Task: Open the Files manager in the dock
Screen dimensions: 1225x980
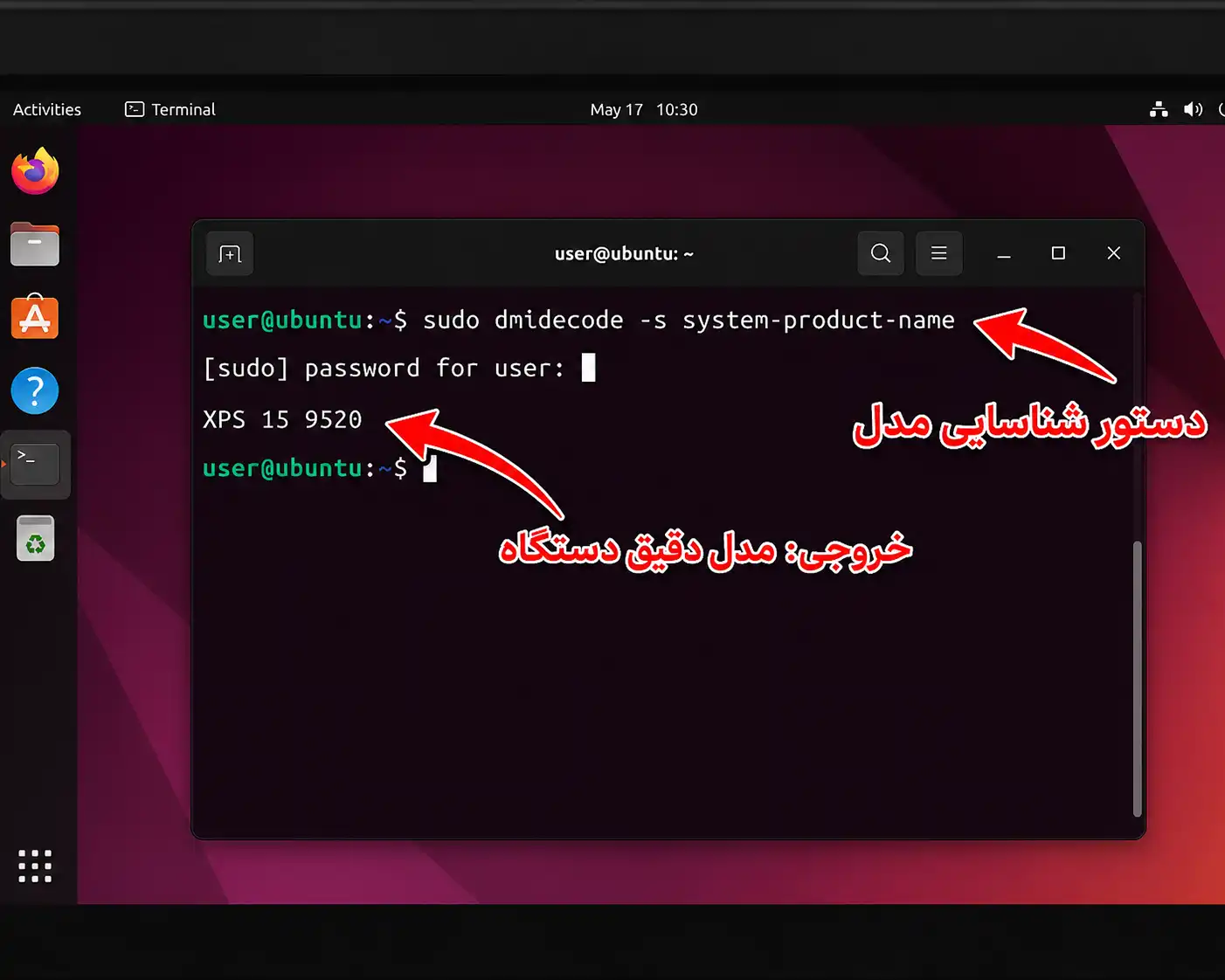Action: point(35,244)
